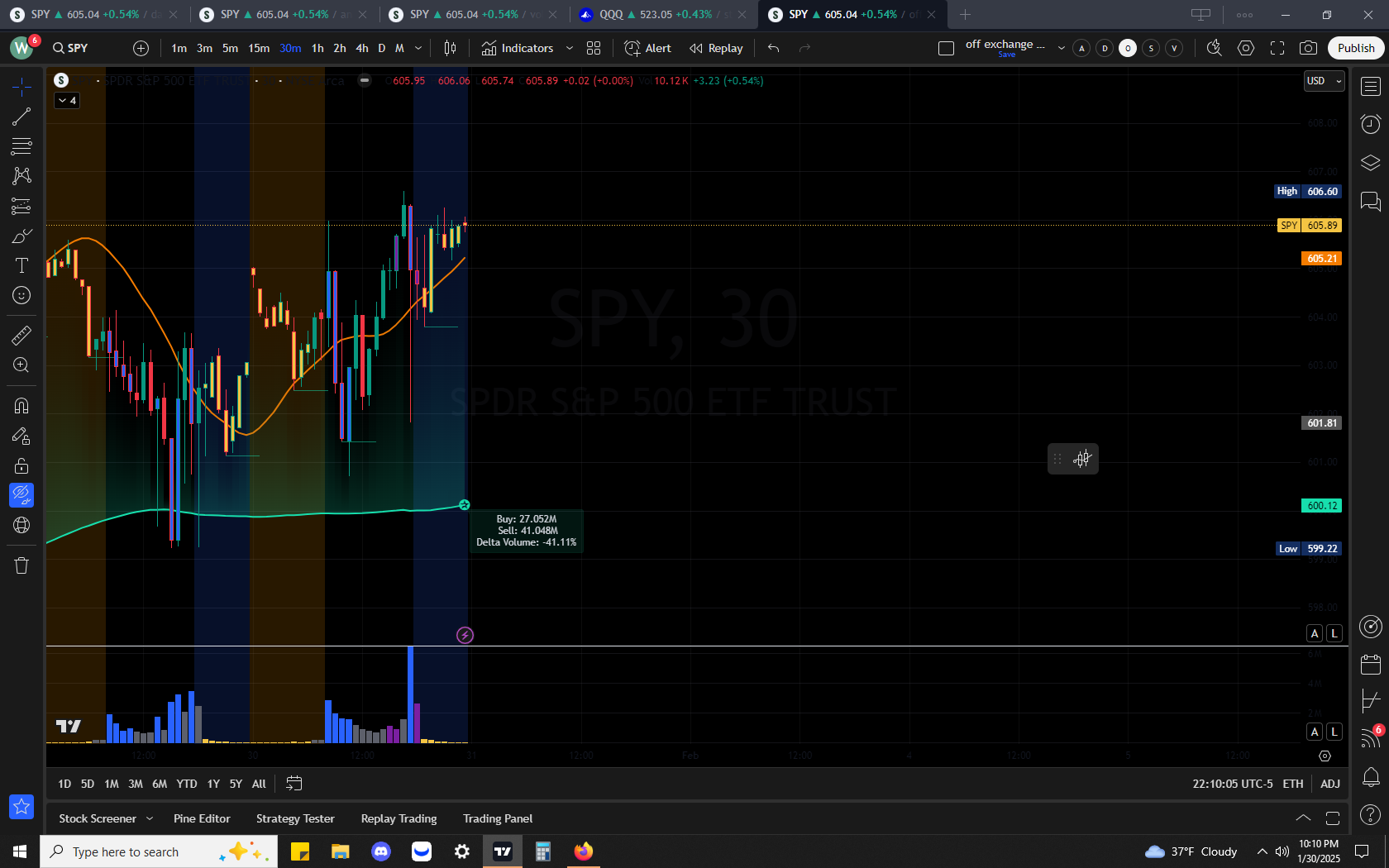
Task: Switch to the daily D timeframe
Action: (381, 48)
